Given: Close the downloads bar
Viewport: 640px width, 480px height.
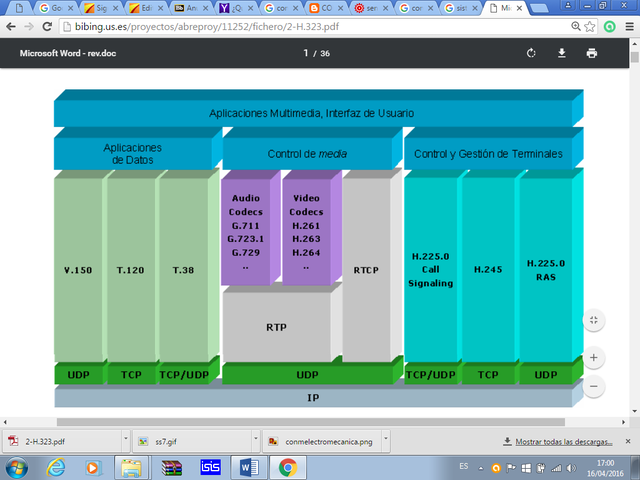Looking at the screenshot, I should [628, 441].
